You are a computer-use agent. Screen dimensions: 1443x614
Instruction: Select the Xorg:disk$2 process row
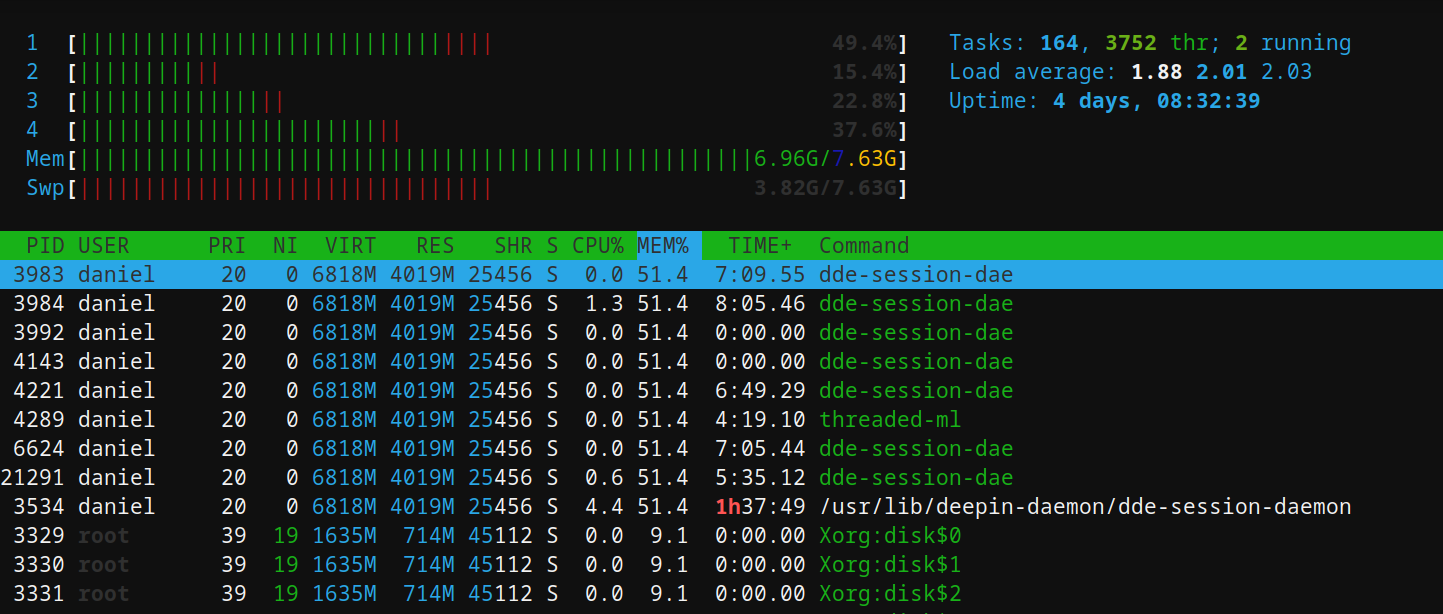(721, 594)
